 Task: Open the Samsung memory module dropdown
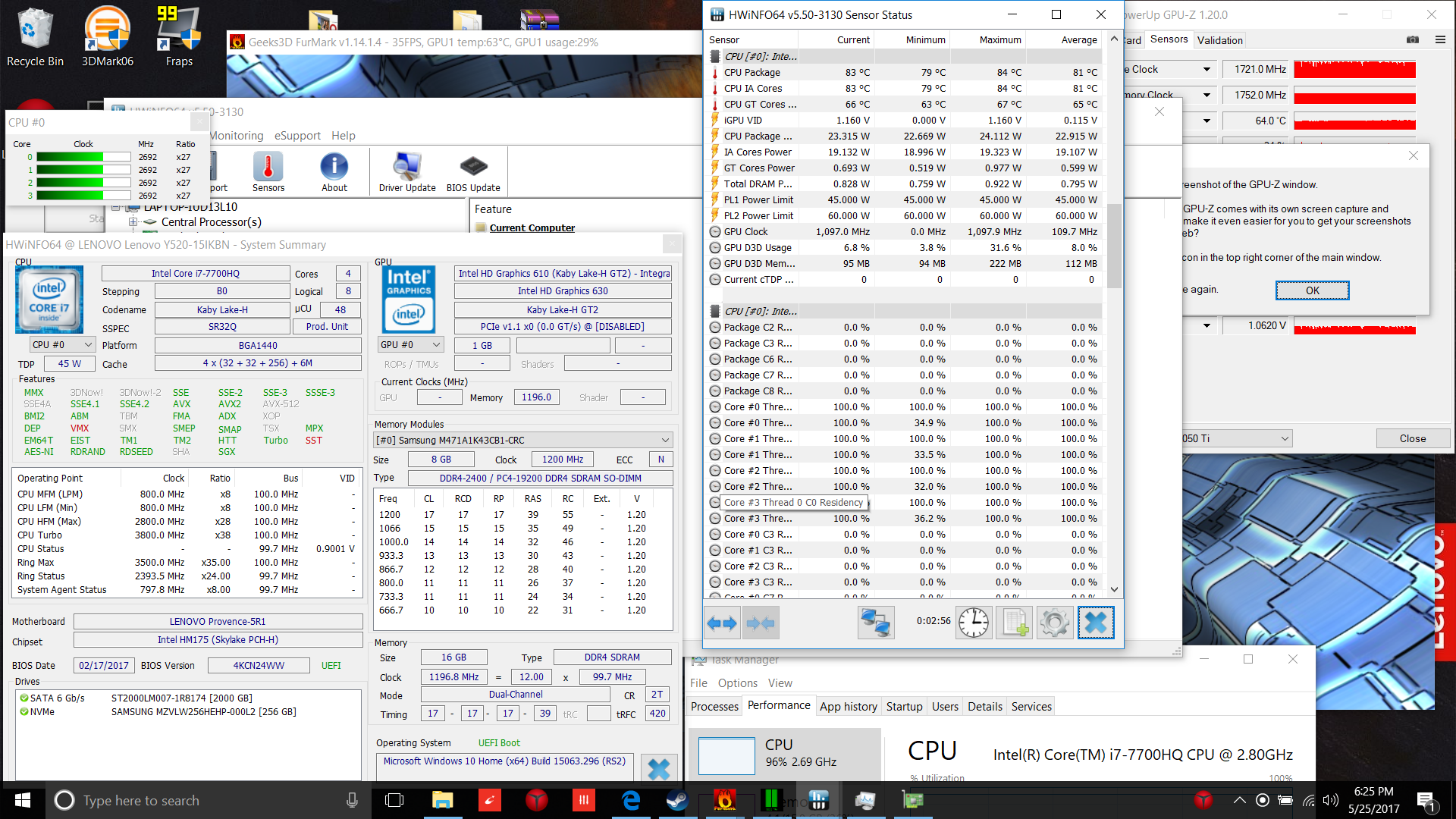coord(523,440)
